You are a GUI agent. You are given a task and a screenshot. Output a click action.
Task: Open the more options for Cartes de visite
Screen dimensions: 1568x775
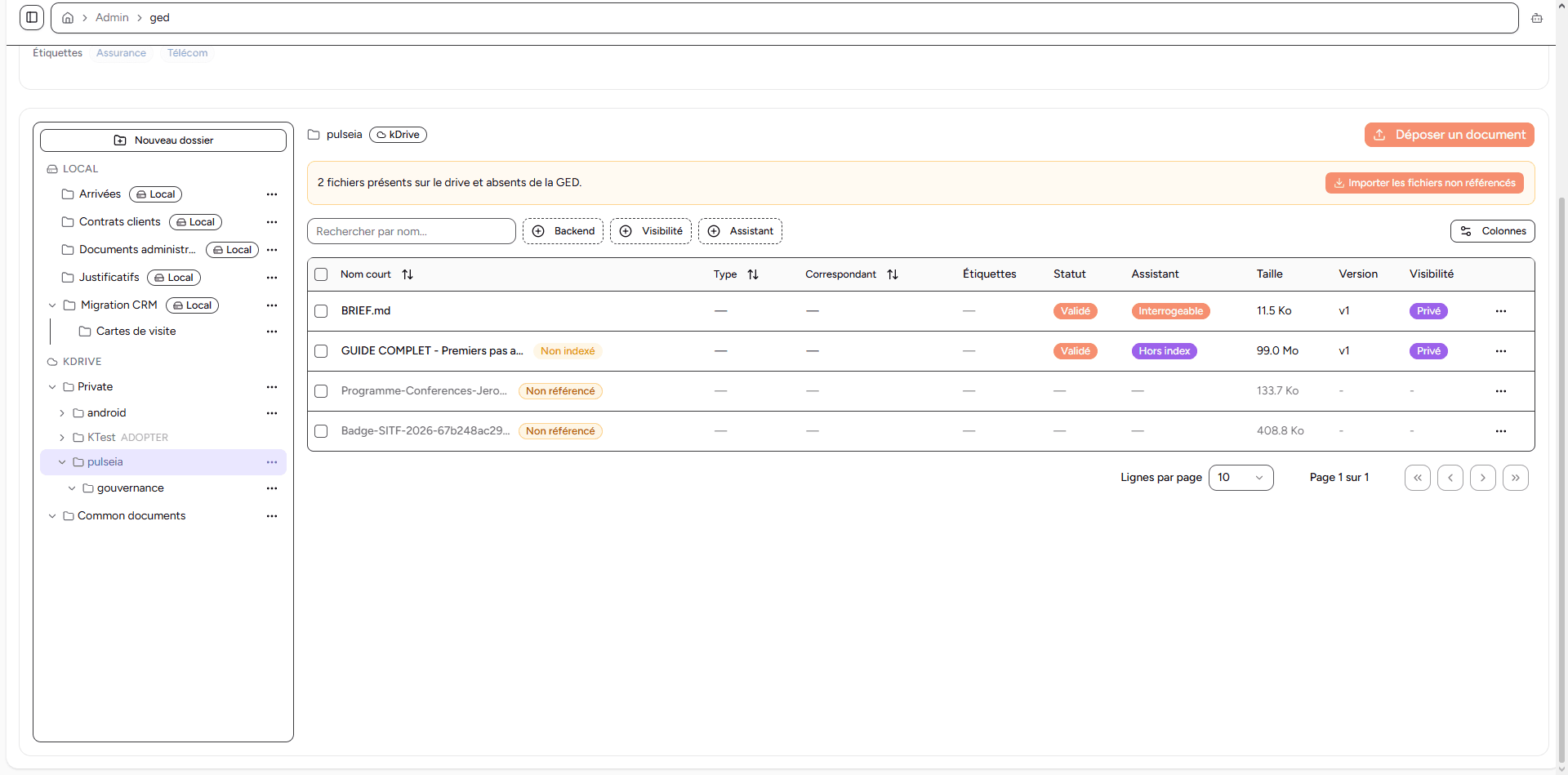pos(272,332)
